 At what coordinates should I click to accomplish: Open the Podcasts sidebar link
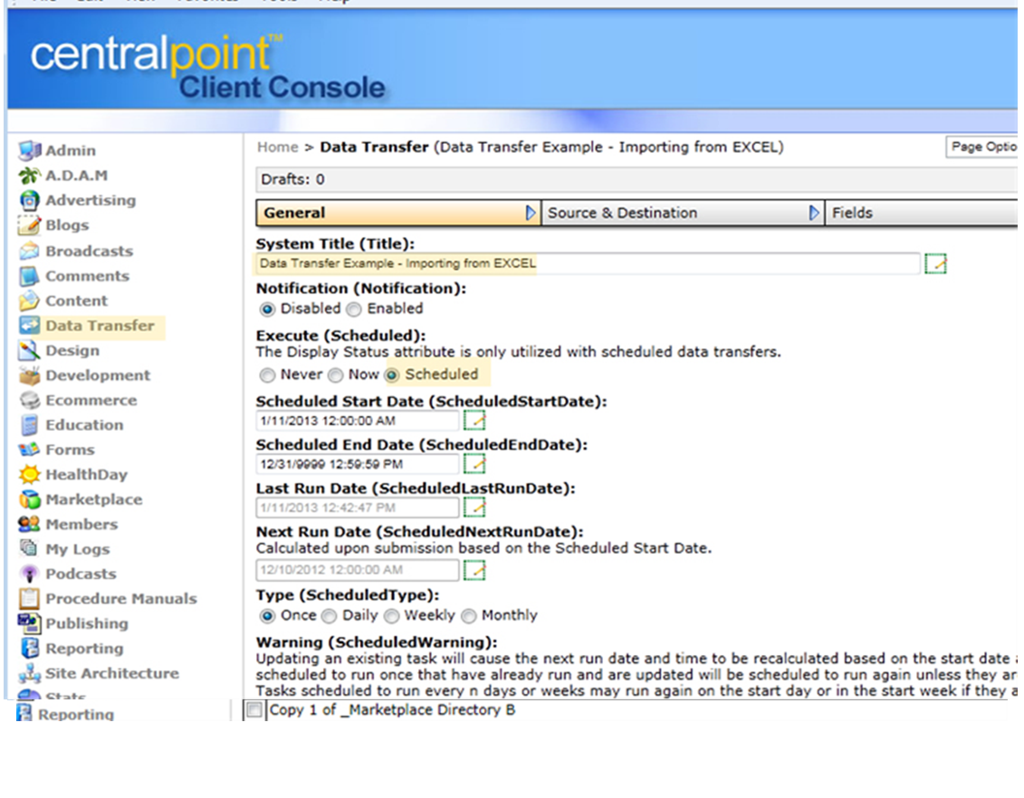80,574
